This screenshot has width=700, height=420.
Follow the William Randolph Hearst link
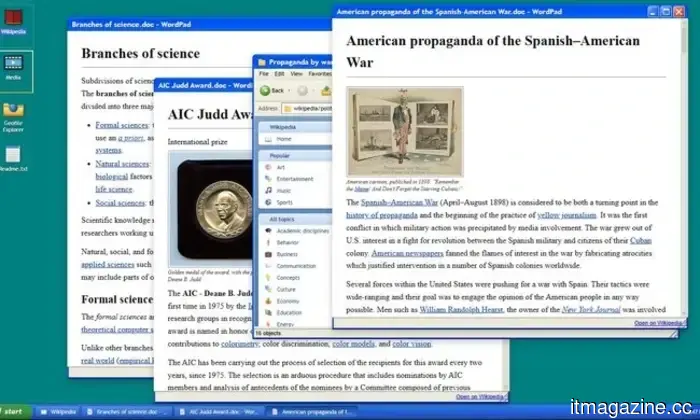pyautogui.click(x=461, y=309)
